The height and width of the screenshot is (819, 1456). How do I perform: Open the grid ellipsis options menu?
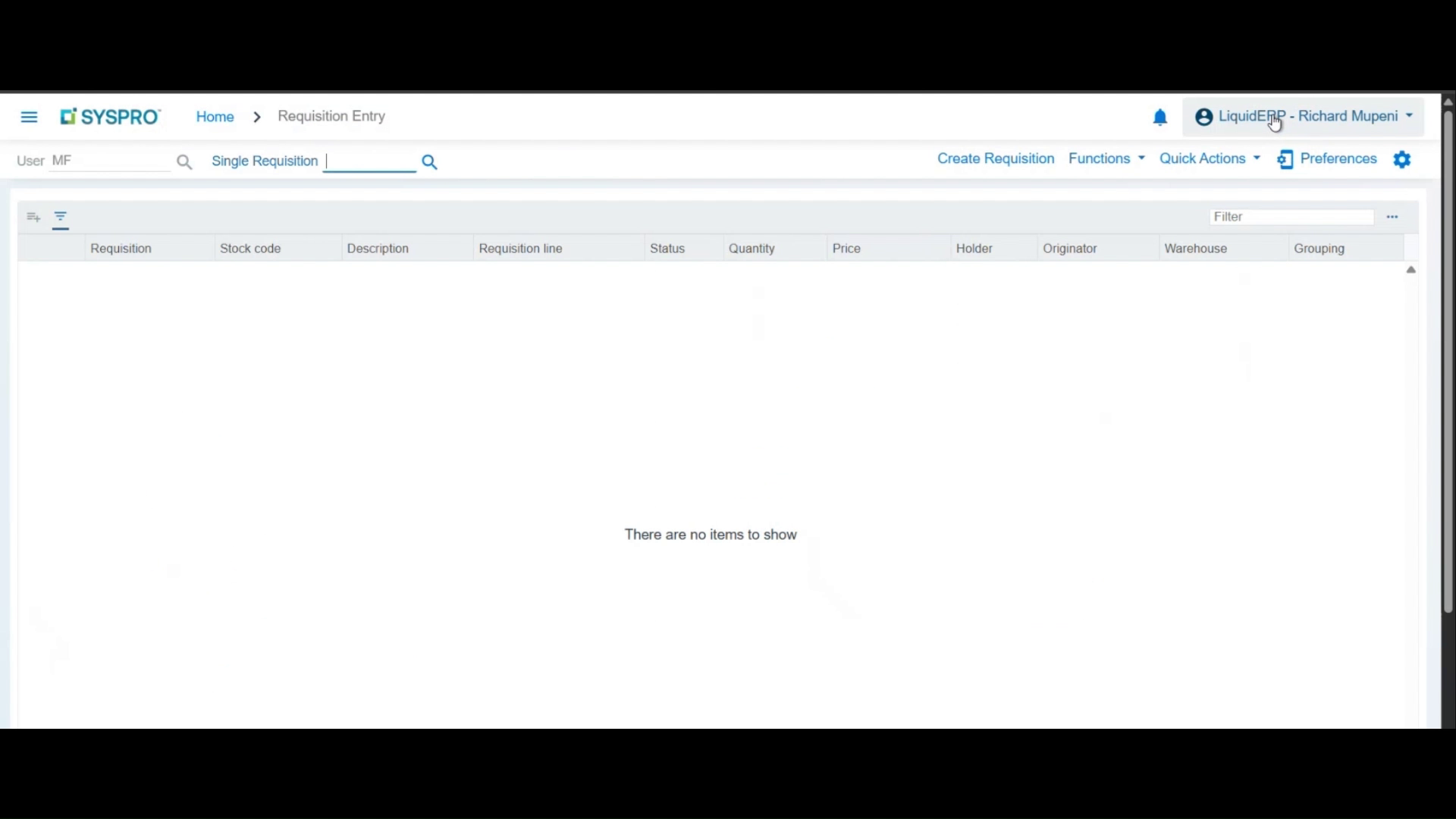point(1392,217)
